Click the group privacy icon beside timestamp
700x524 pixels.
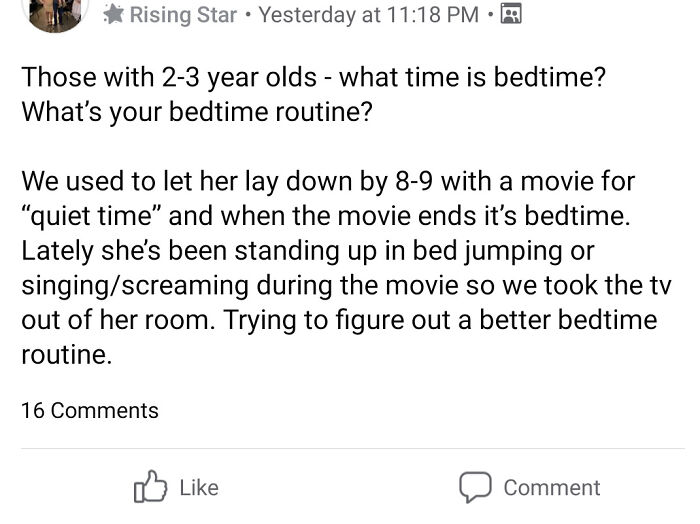point(510,15)
